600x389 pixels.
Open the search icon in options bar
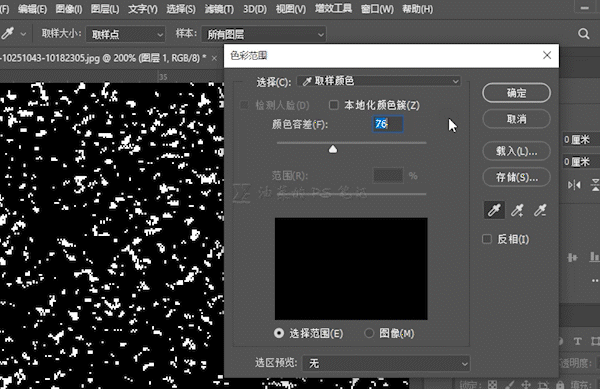click(x=584, y=34)
